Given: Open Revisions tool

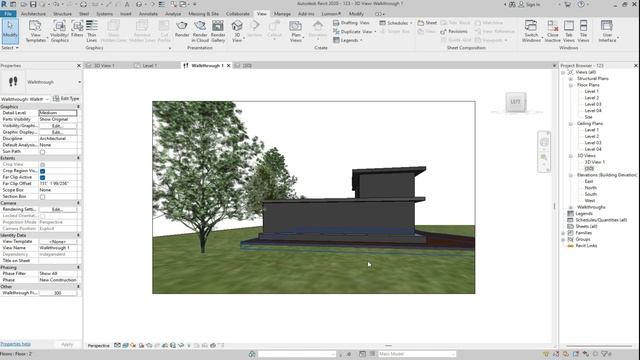Looking at the screenshot, I should click(x=454, y=31).
